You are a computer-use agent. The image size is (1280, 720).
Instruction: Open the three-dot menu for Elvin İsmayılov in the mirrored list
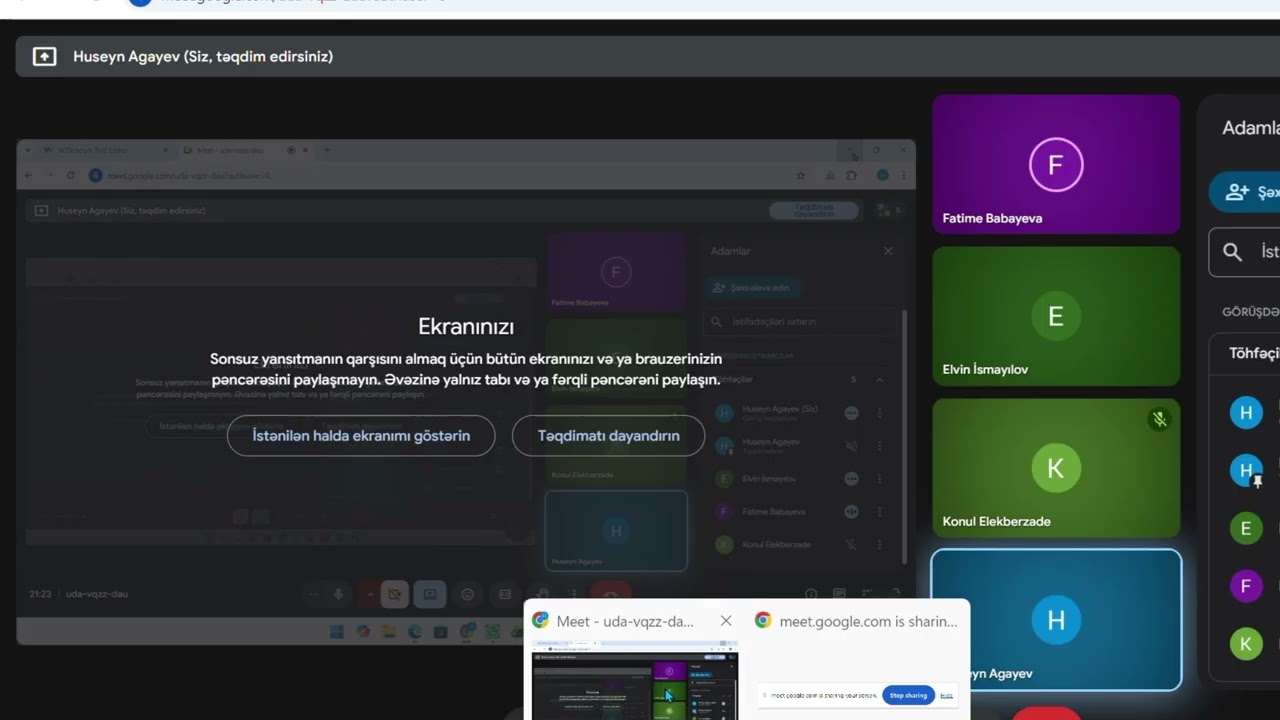click(880, 479)
